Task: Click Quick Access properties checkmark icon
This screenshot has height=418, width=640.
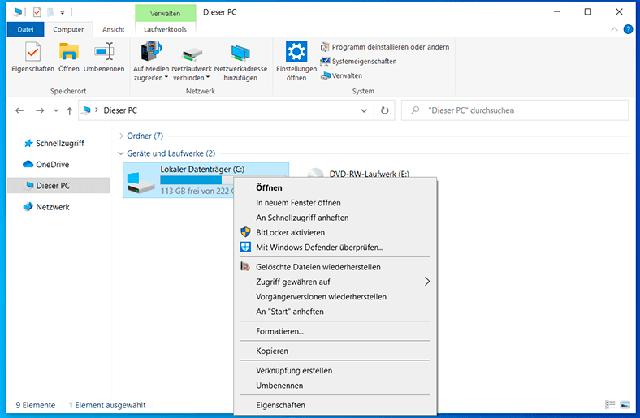Action: pyautogui.click(x=37, y=12)
